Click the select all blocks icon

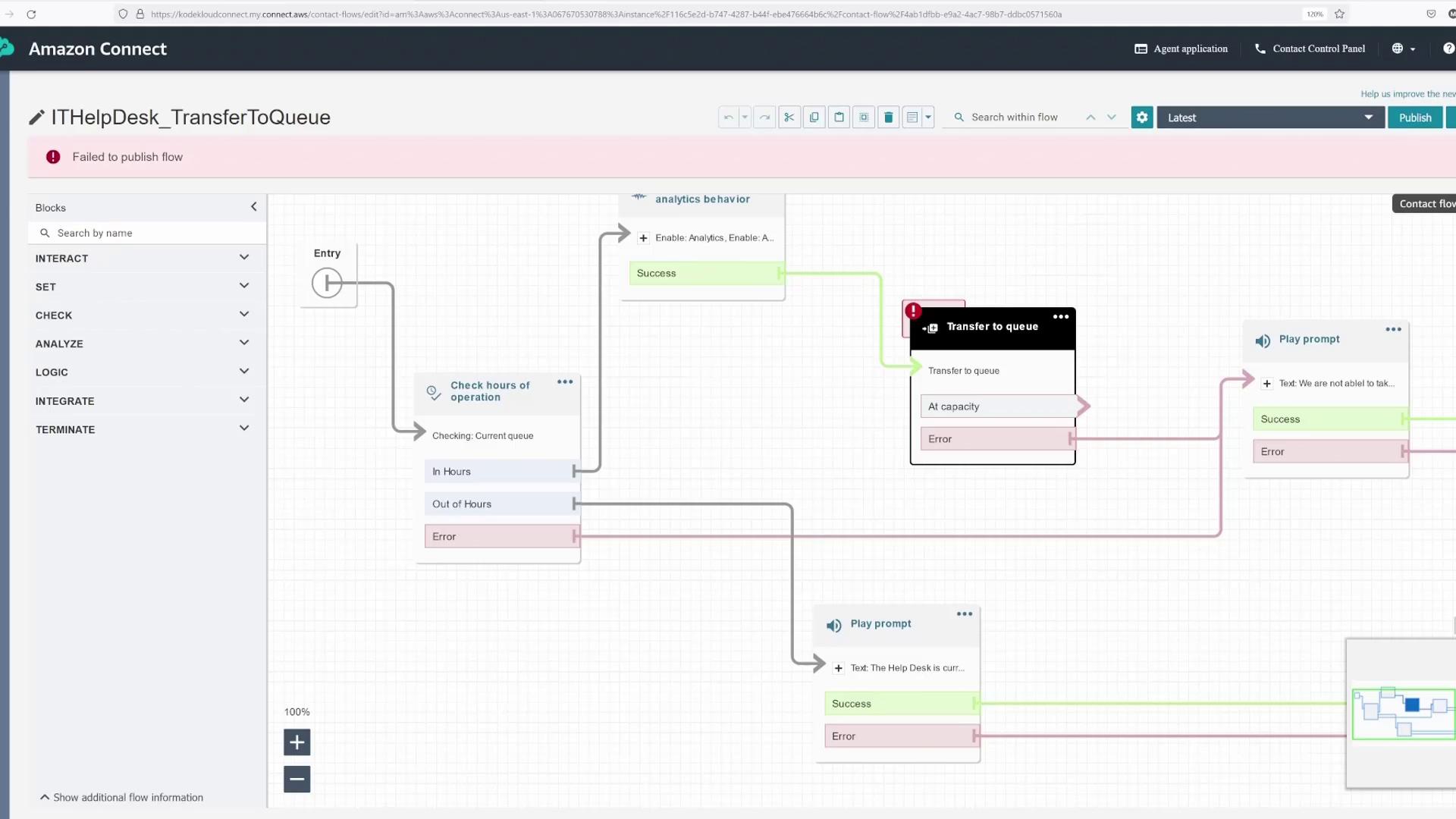(864, 118)
